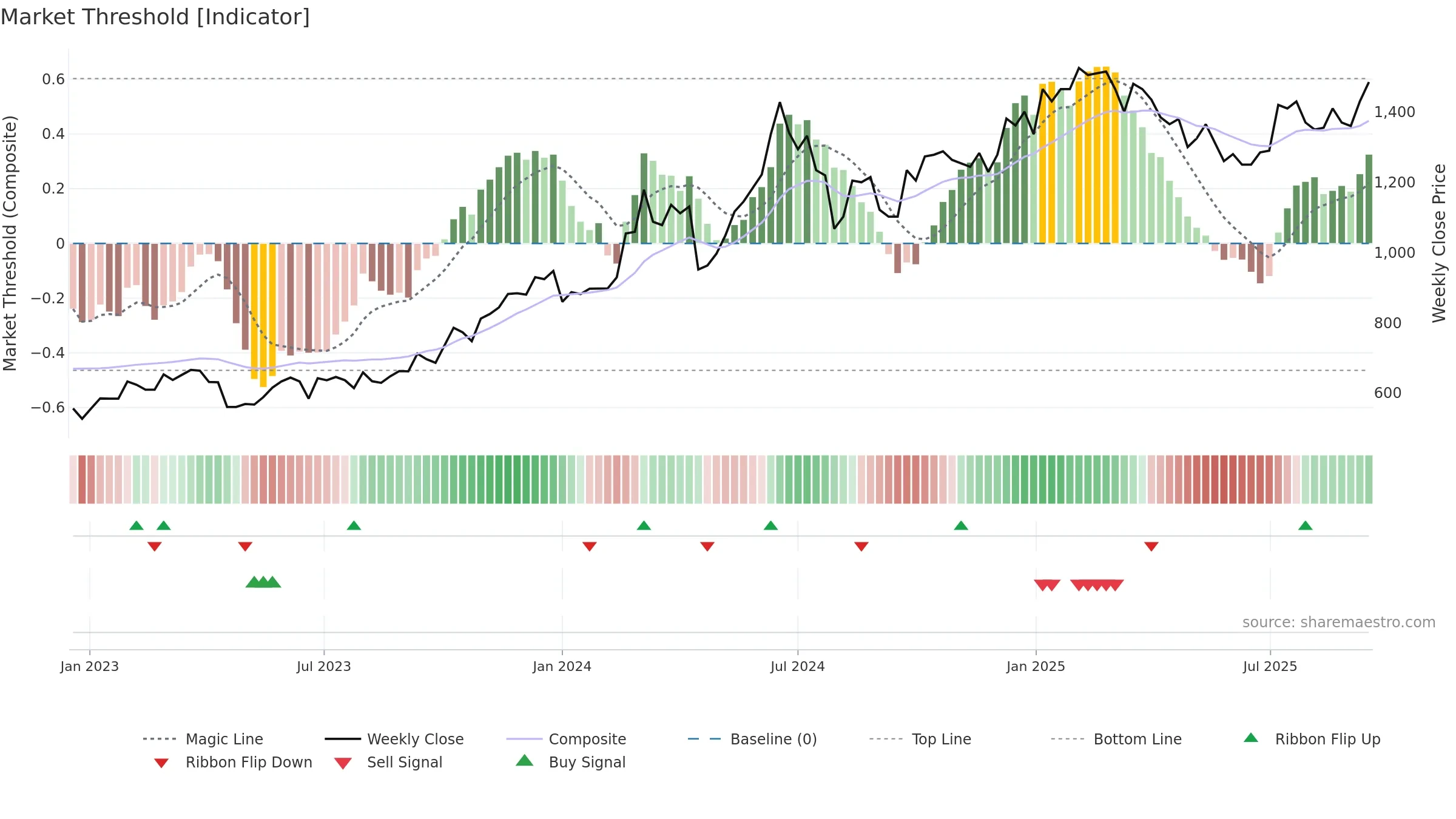This screenshot has width=1456, height=819.
Task: Click the 600 price axis label
Action: click(x=1388, y=393)
